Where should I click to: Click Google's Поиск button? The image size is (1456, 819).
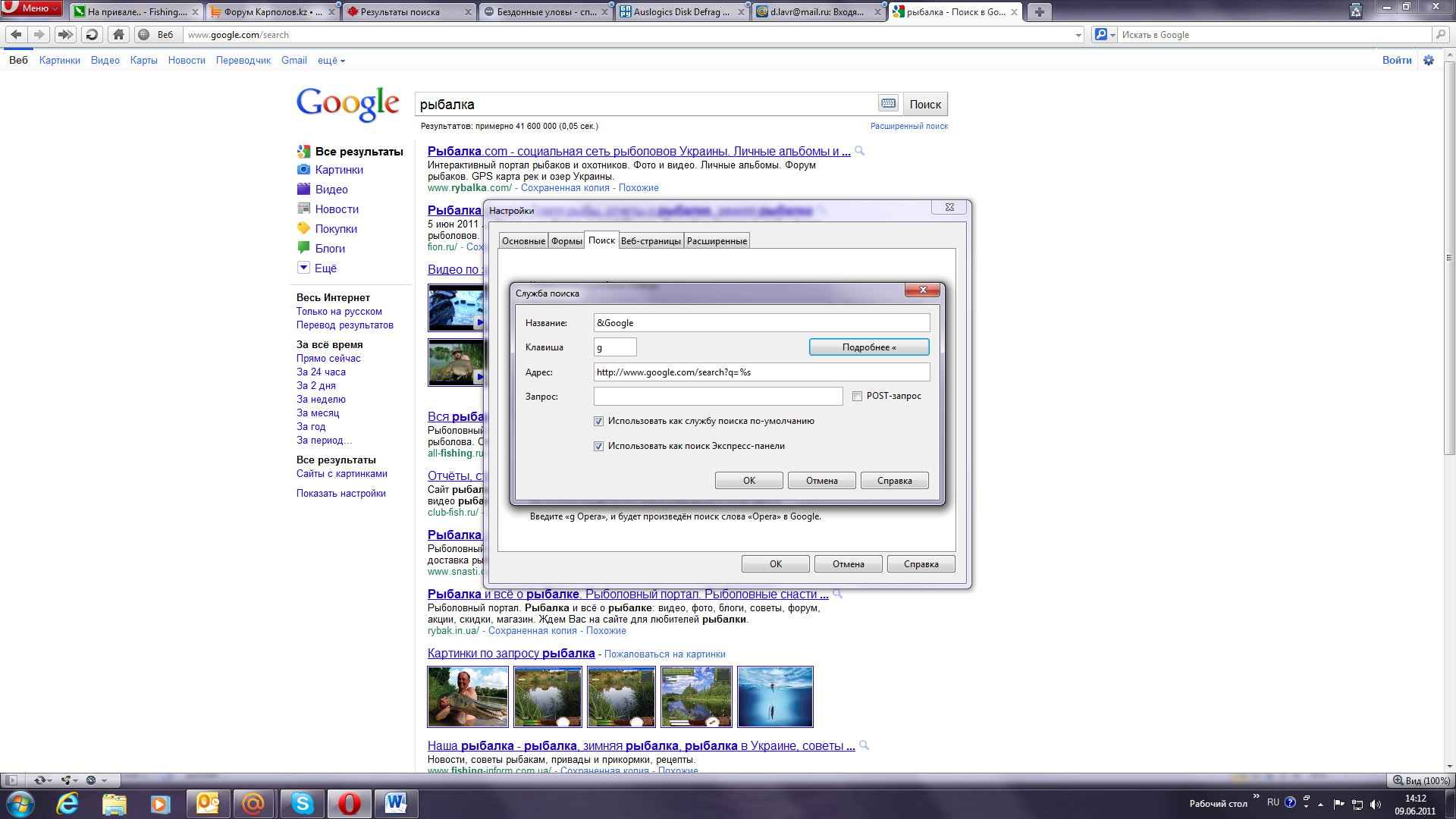tap(925, 104)
